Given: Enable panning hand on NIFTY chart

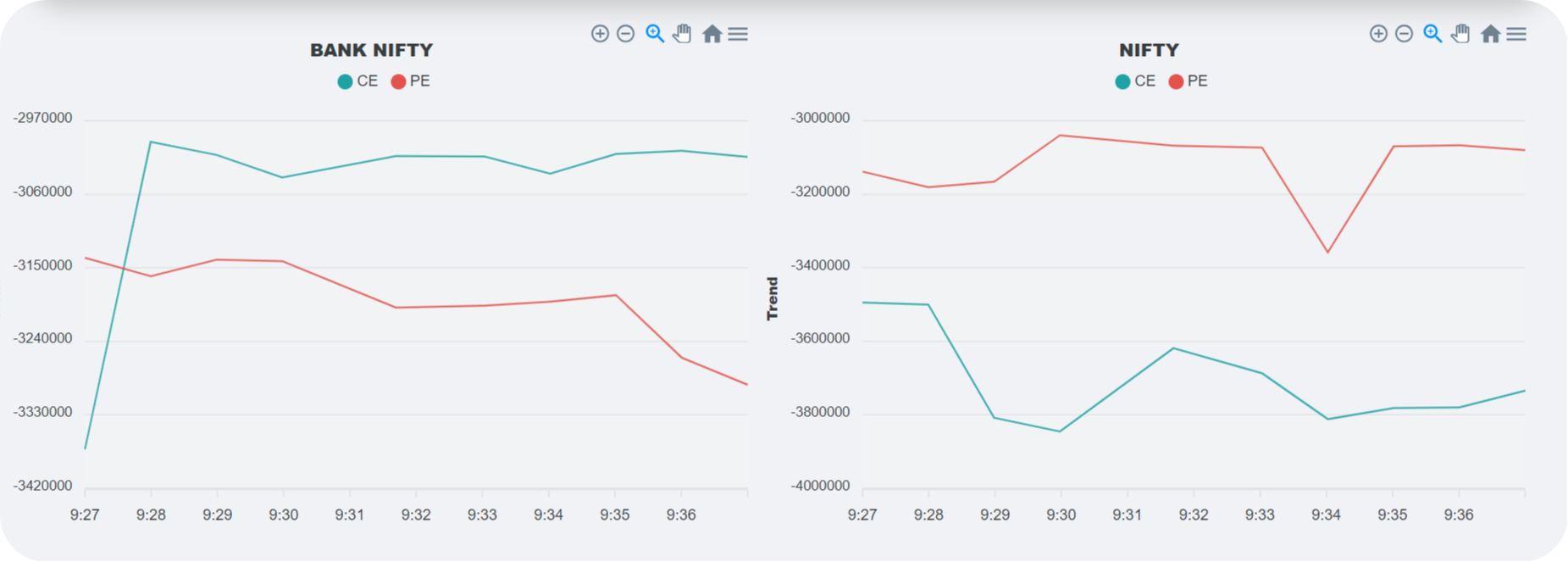Looking at the screenshot, I should point(1460,34).
